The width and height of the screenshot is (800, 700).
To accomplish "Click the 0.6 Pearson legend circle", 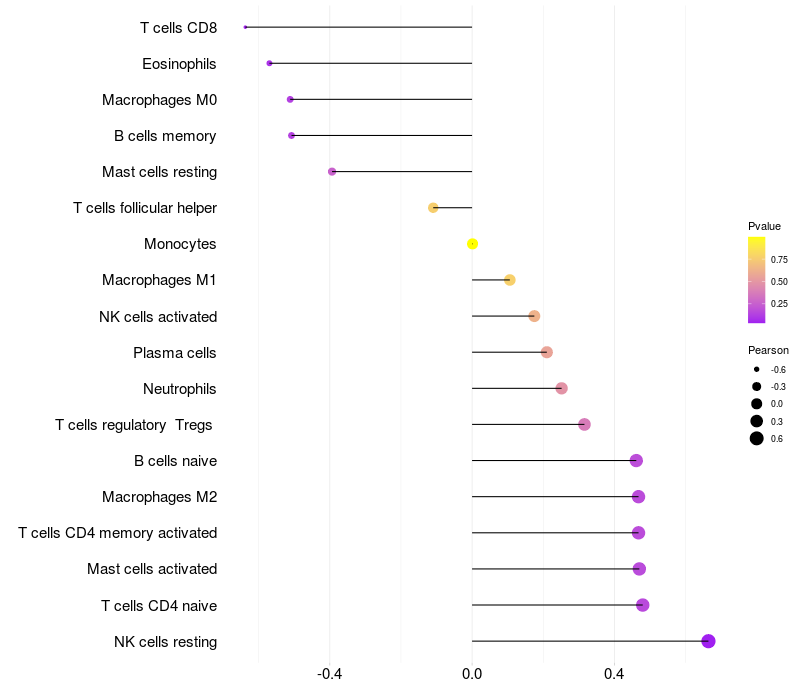I will 757,438.
